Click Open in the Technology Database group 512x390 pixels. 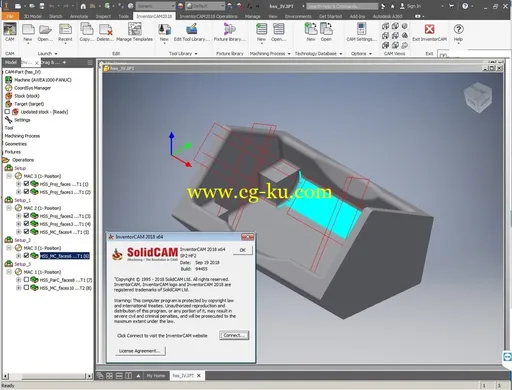pos(326,33)
